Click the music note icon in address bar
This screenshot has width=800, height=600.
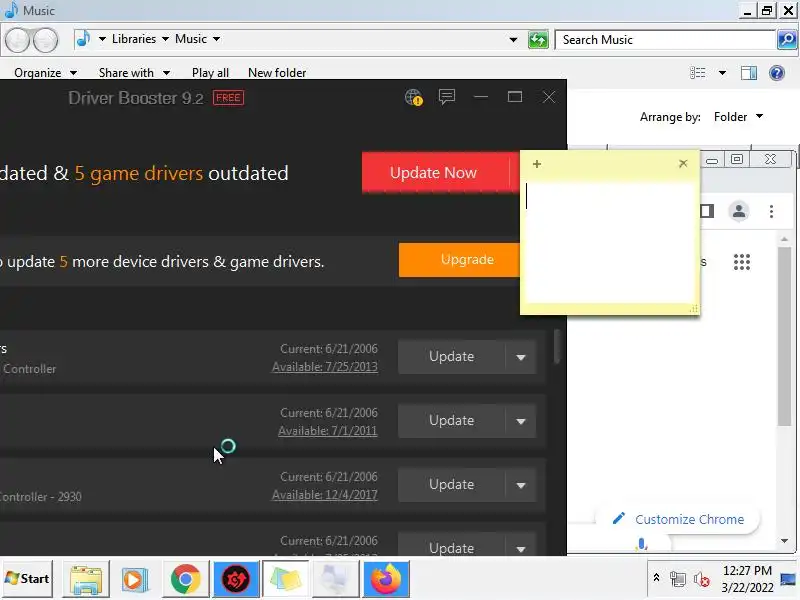click(x=83, y=39)
